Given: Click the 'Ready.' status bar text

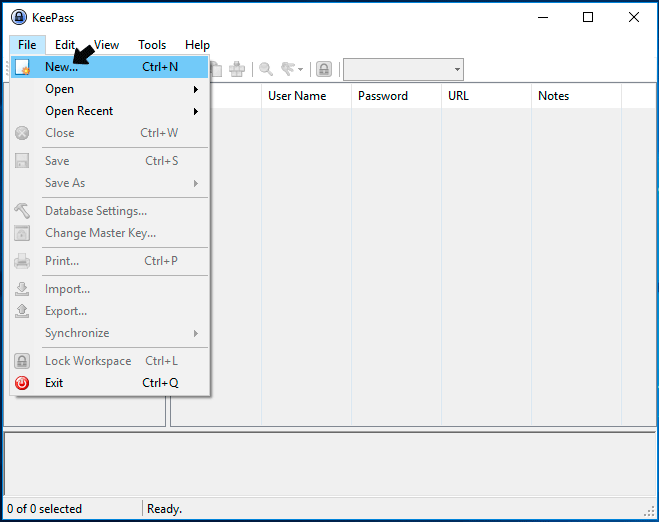Looking at the screenshot, I should point(164,509).
